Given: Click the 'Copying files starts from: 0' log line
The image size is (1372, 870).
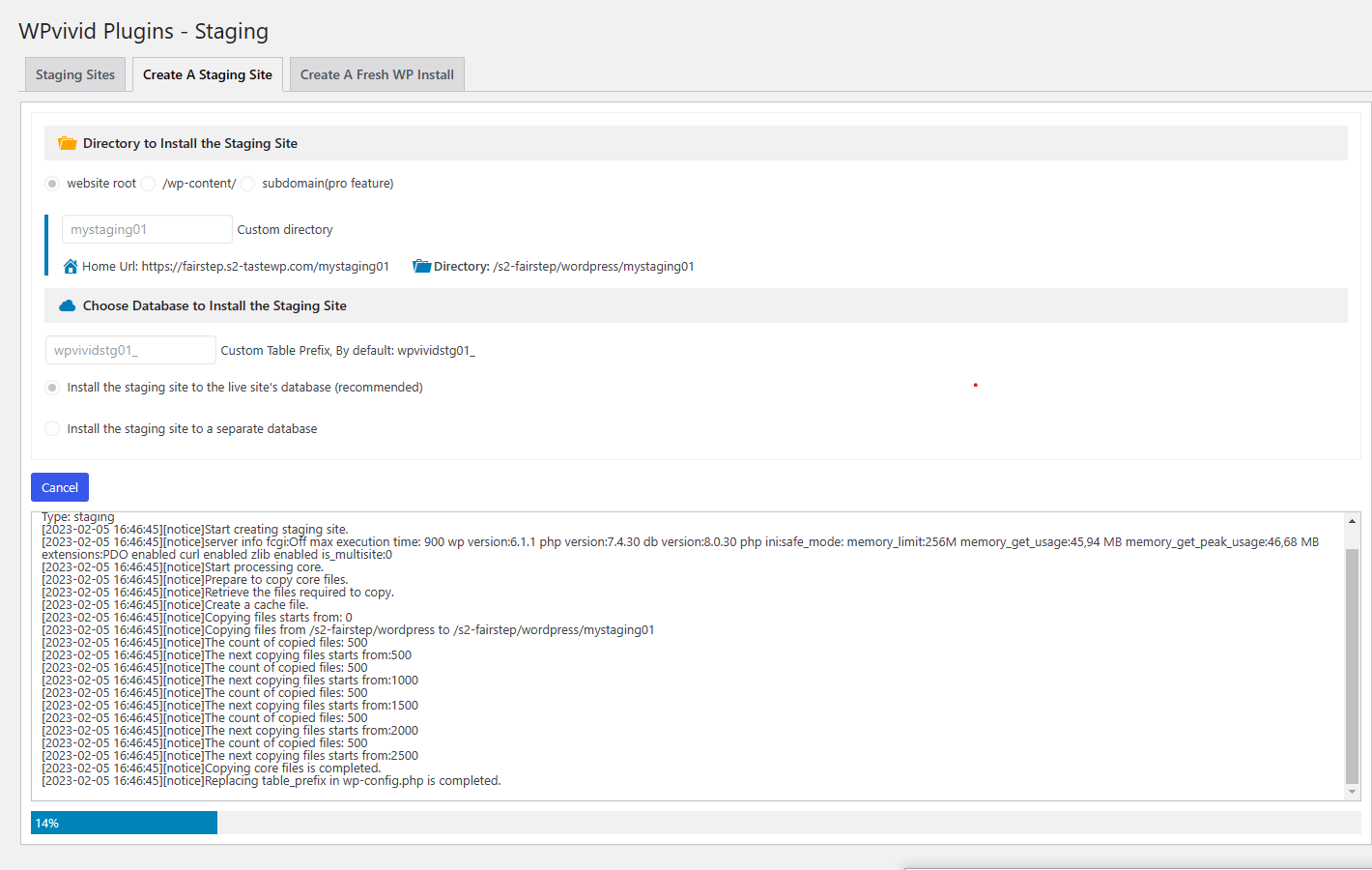Looking at the screenshot, I should pyautogui.click(x=197, y=618).
